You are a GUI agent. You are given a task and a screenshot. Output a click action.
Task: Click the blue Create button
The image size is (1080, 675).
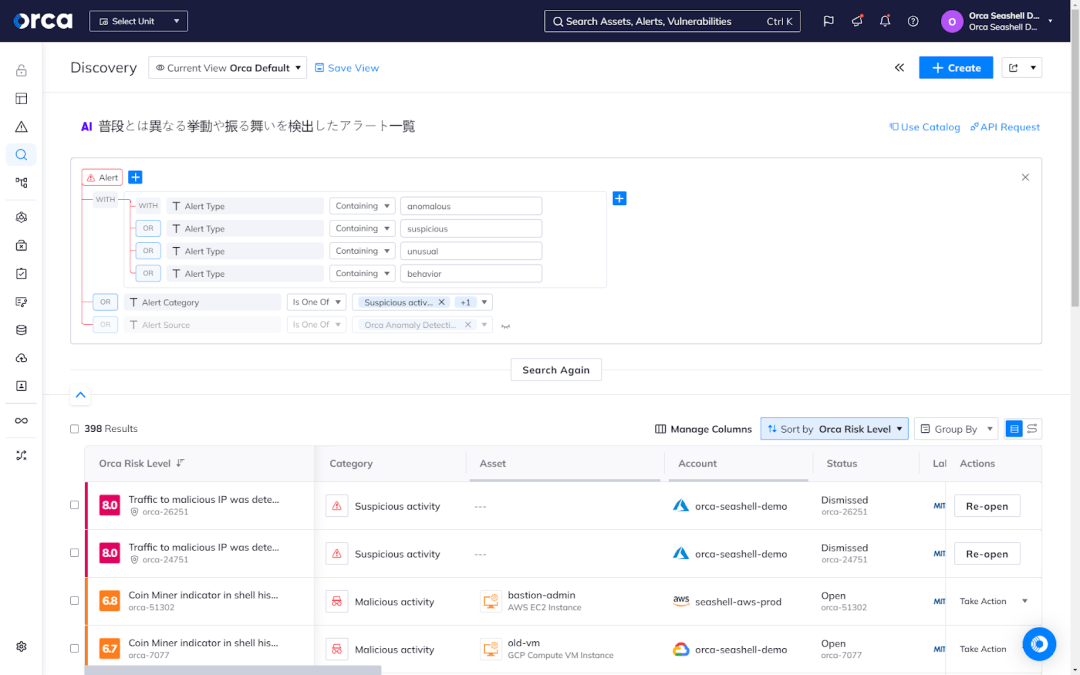(x=956, y=68)
